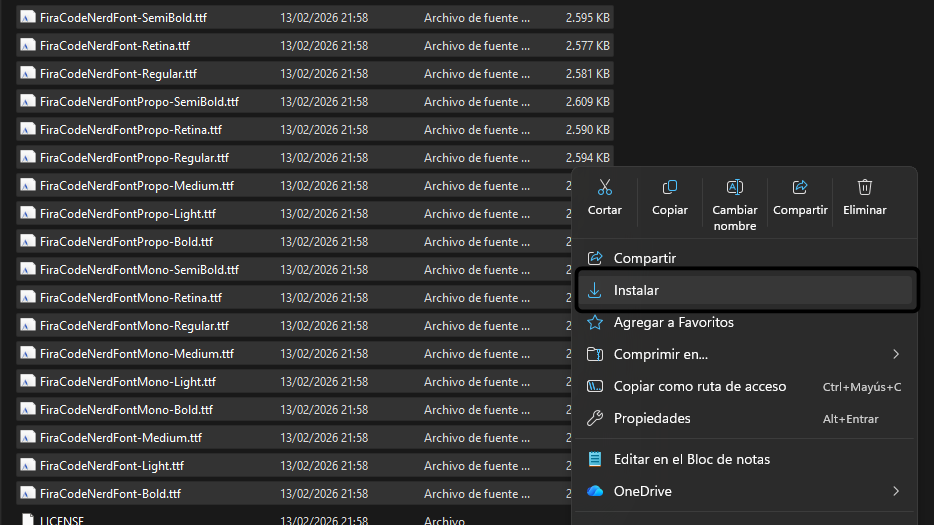This screenshot has width=934, height=525.
Task: Click font icon of FiraCodeNerdFont-Medium.ttf
Action: click(x=27, y=437)
